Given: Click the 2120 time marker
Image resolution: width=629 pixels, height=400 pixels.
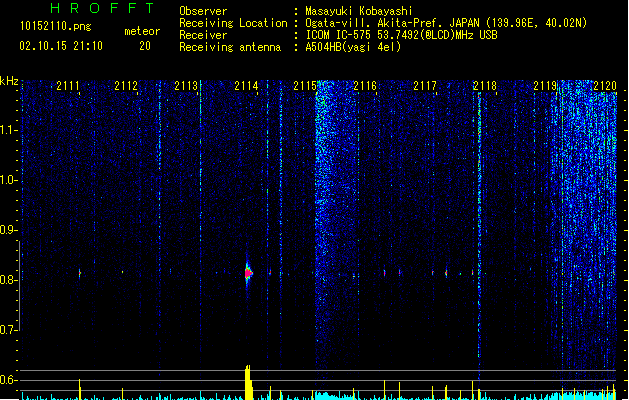Looking at the screenshot, I should click(605, 85).
